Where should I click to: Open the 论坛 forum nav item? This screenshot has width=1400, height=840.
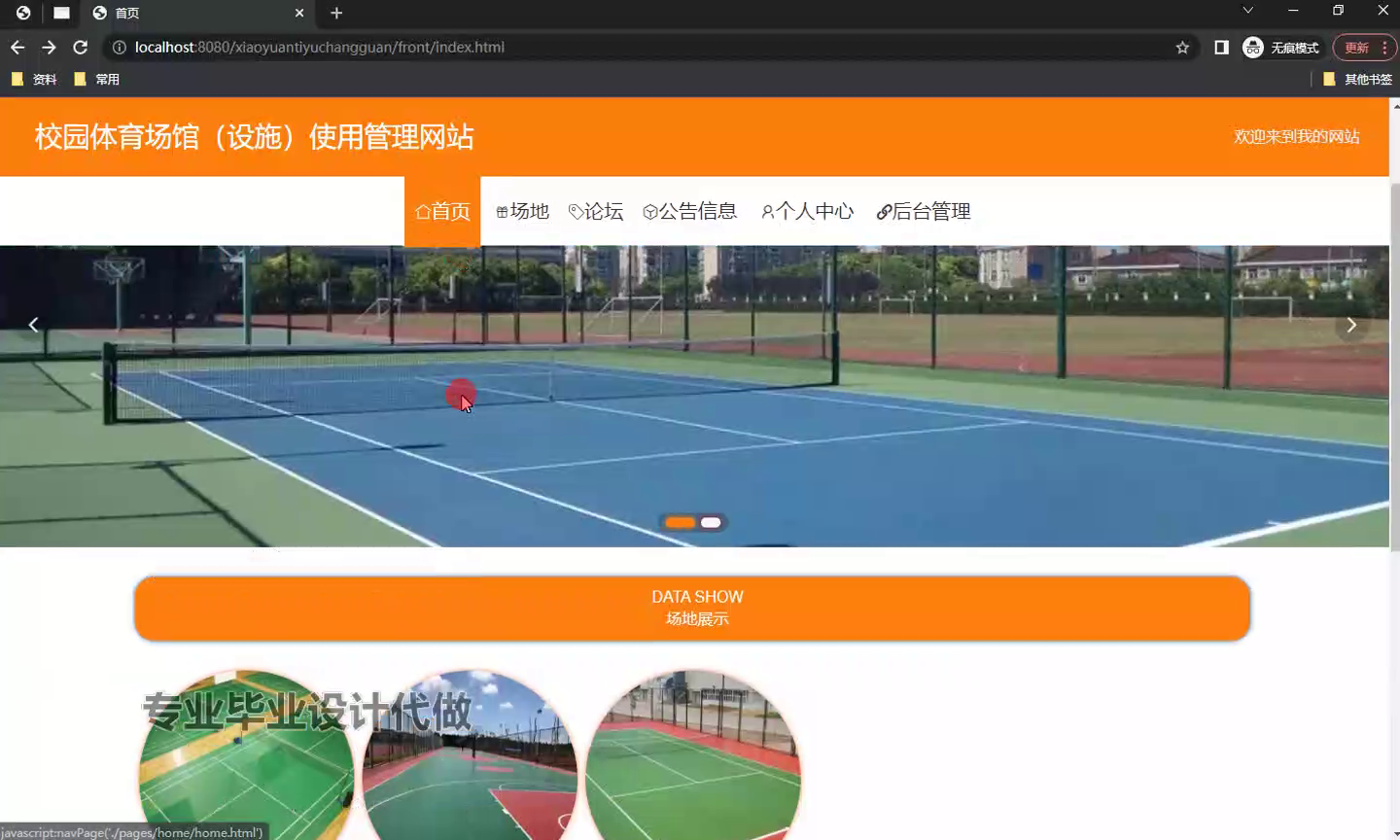tap(596, 211)
